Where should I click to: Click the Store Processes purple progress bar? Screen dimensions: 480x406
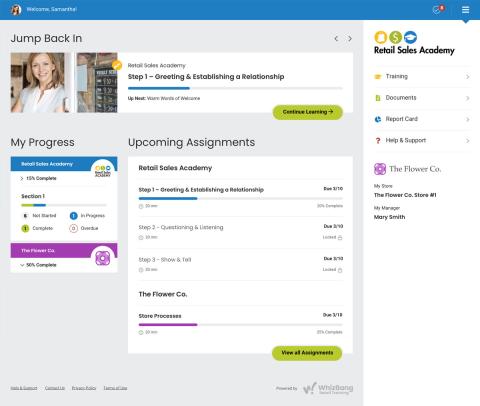[240, 325]
